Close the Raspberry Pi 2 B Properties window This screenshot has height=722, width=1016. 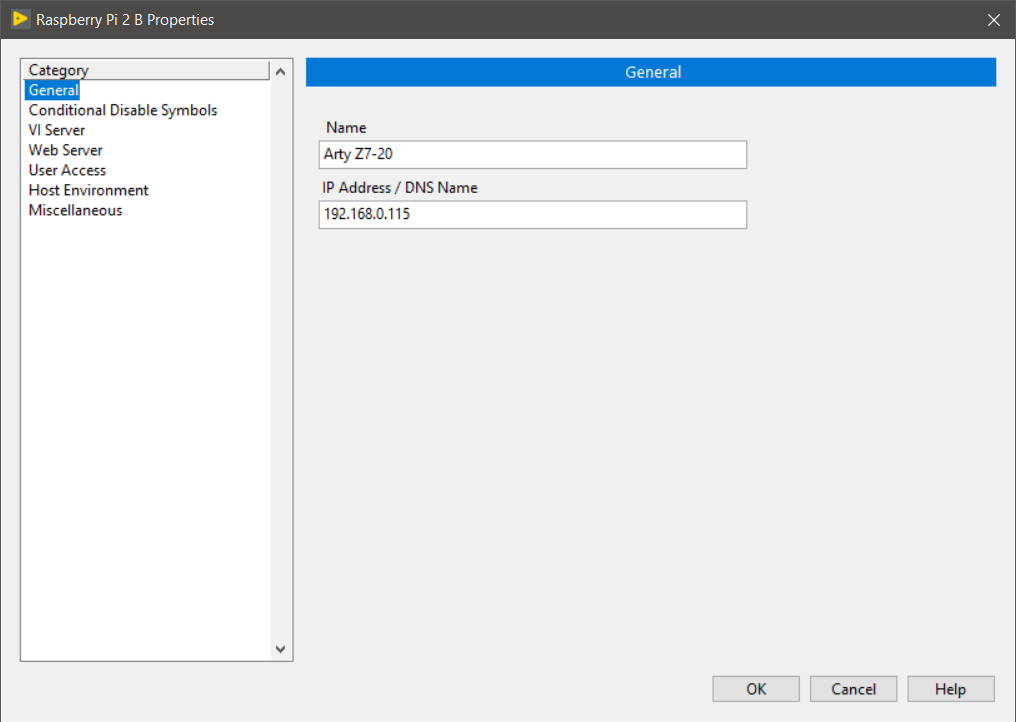click(994, 20)
